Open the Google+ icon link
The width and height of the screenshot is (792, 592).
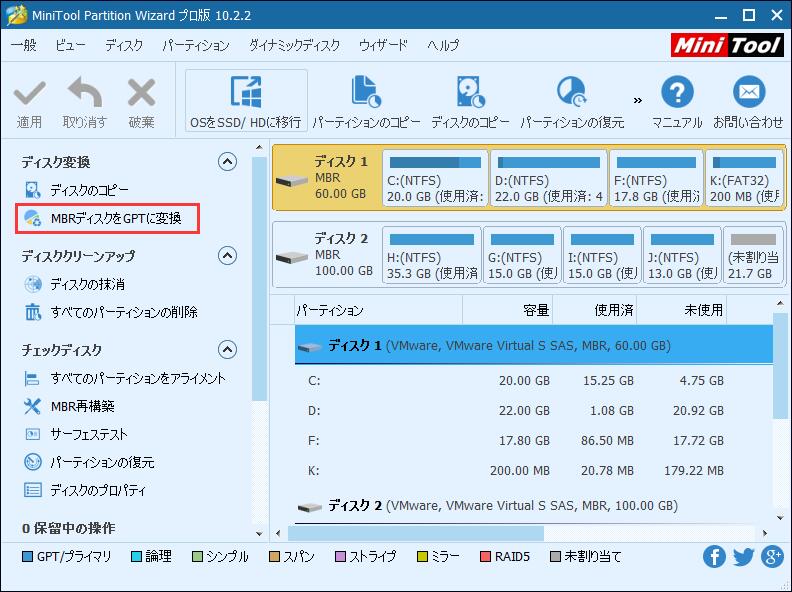pyautogui.click(x=773, y=556)
